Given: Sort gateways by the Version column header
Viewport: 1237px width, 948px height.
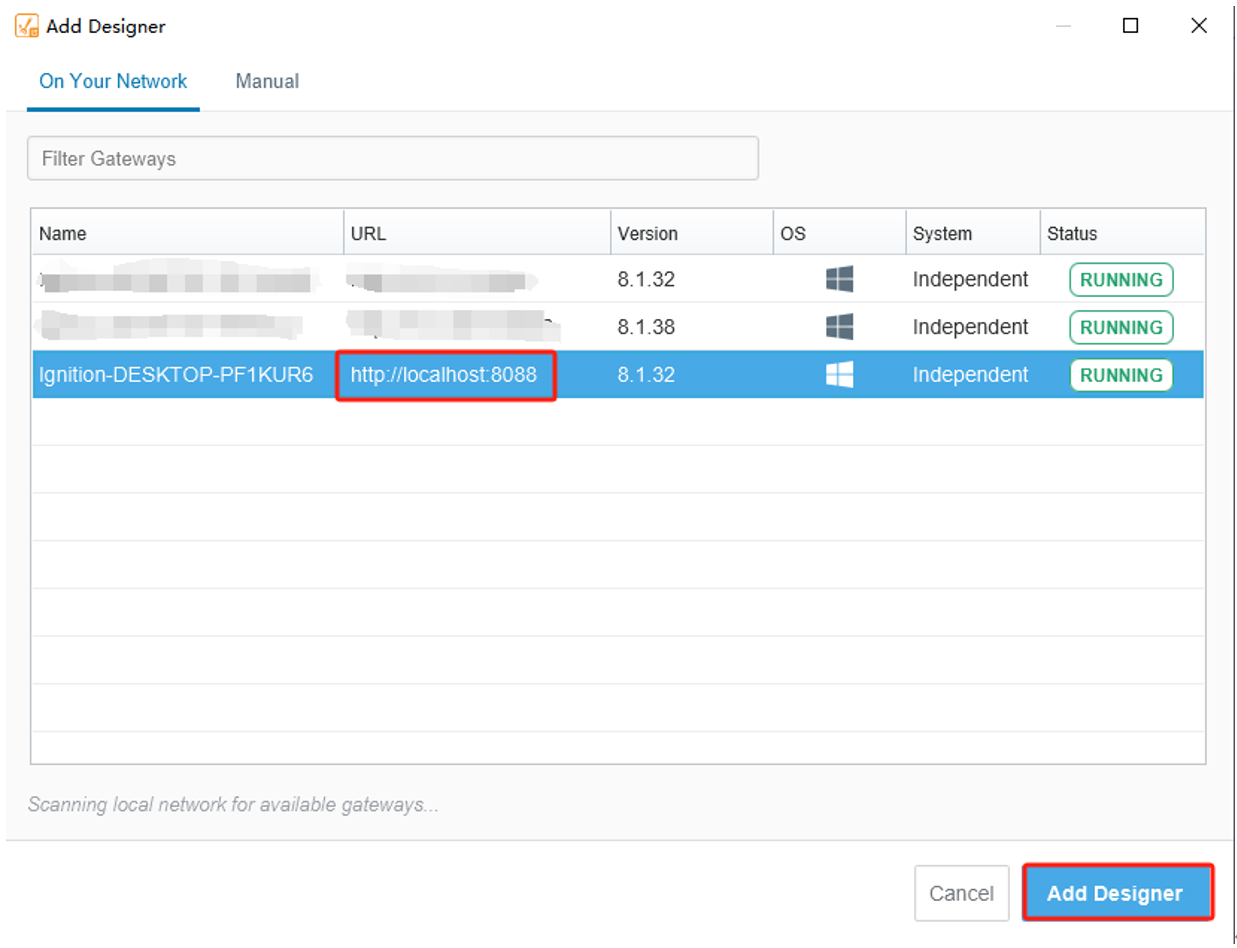Looking at the screenshot, I should click(x=692, y=233).
